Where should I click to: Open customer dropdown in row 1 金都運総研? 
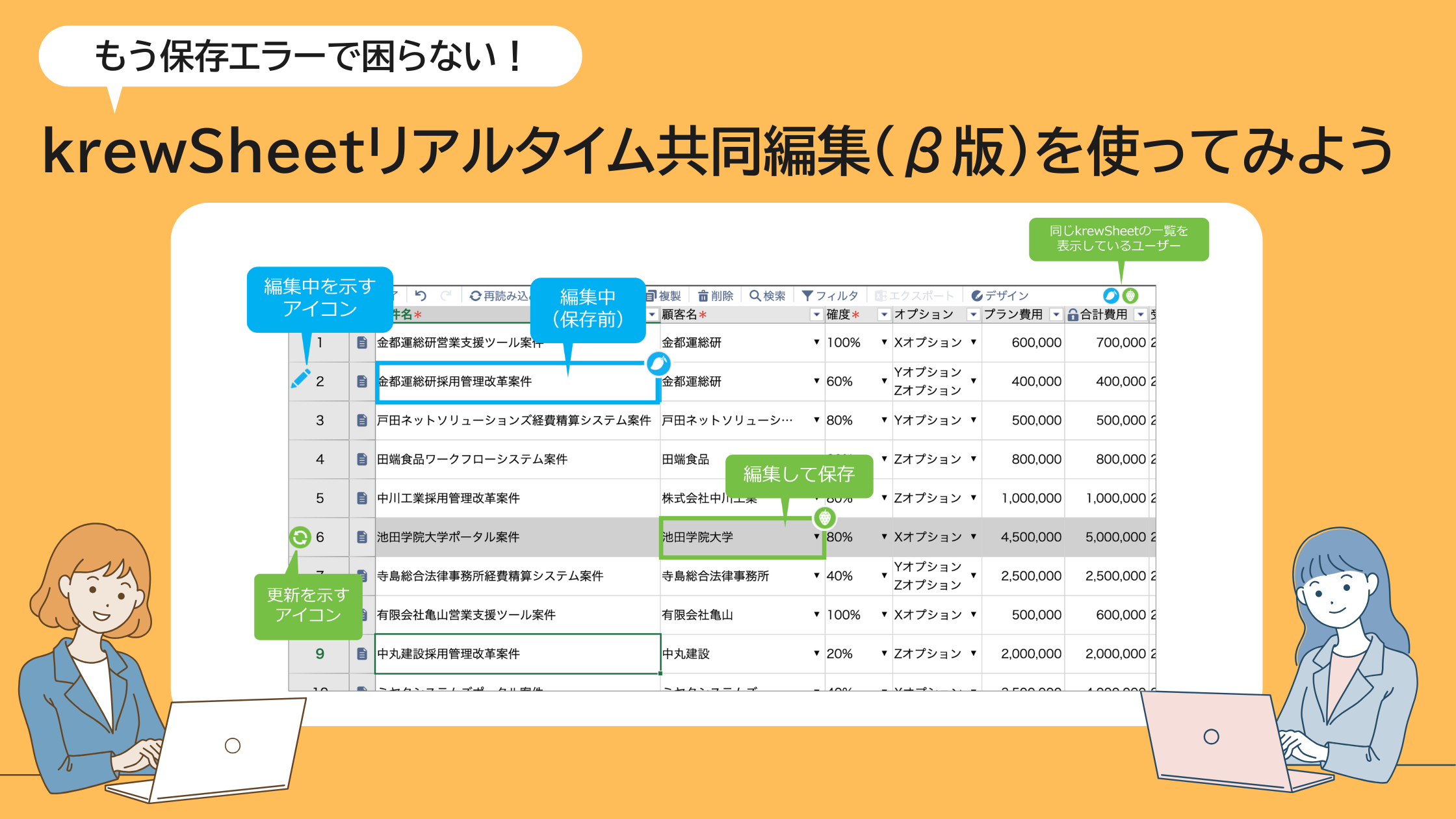coord(816,342)
